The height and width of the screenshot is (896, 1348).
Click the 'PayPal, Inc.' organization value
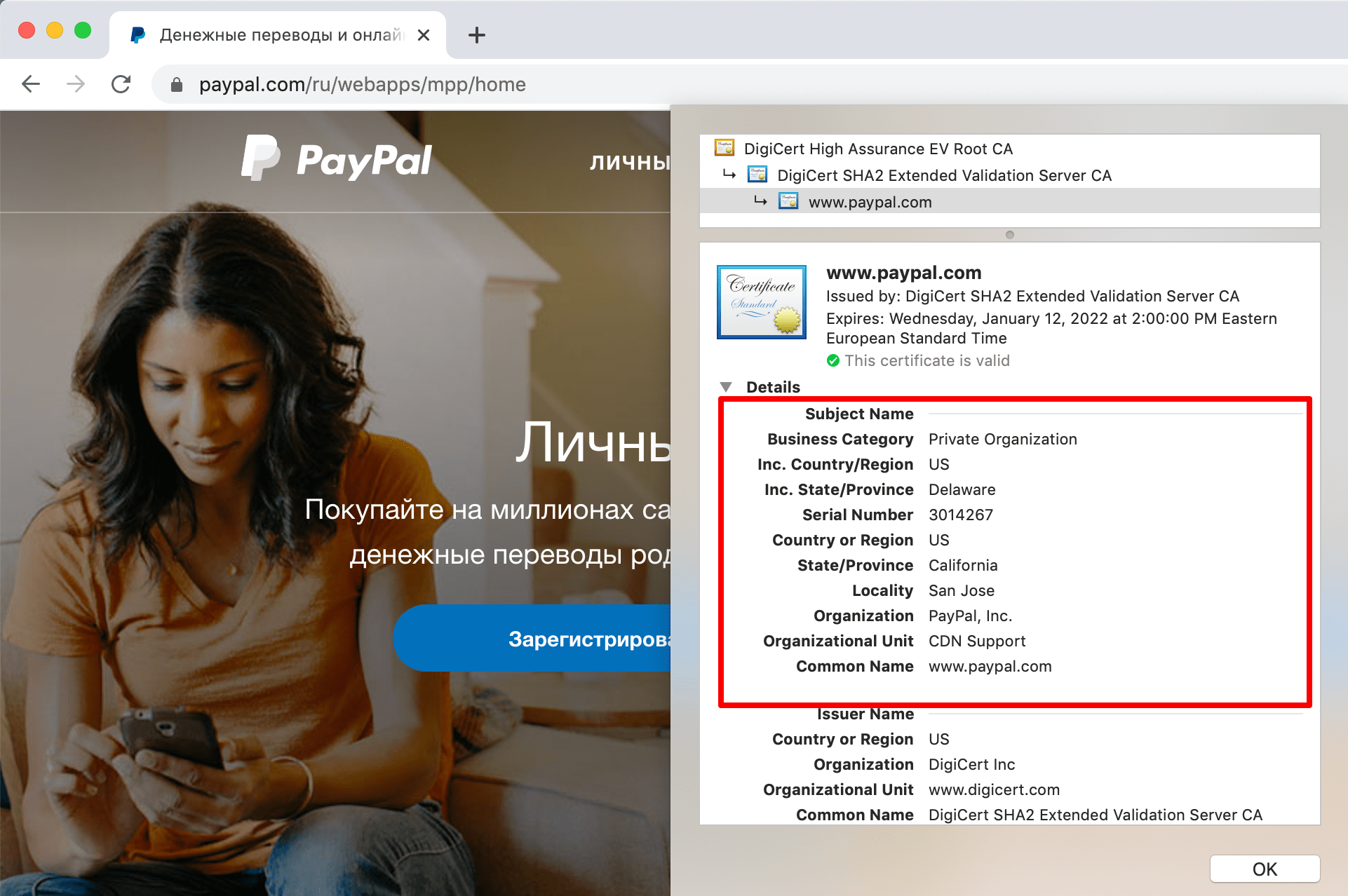[x=971, y=616]
